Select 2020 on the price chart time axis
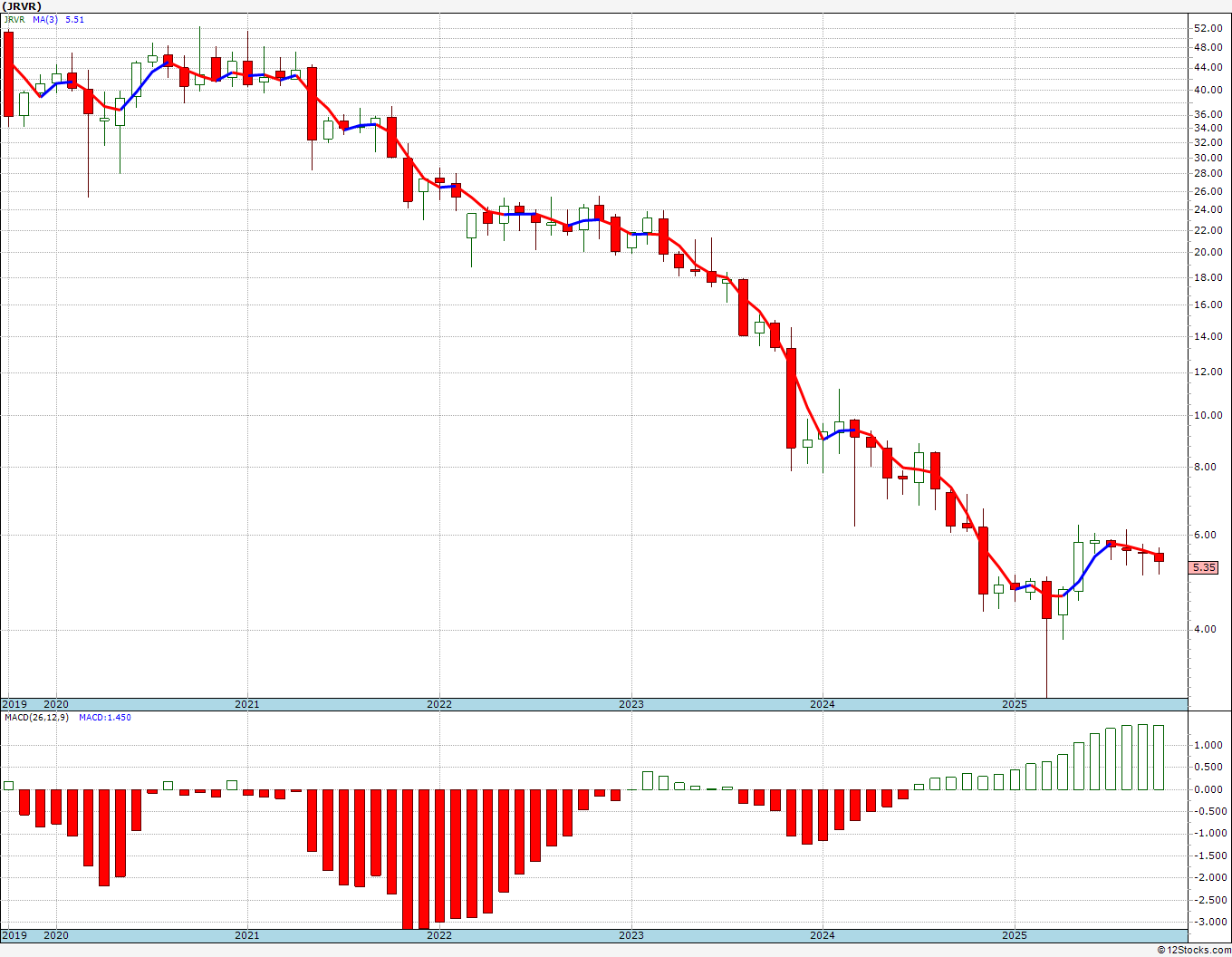Viewport: 1232px width, 957px height. pyautogui.click(x=56, y=704)
